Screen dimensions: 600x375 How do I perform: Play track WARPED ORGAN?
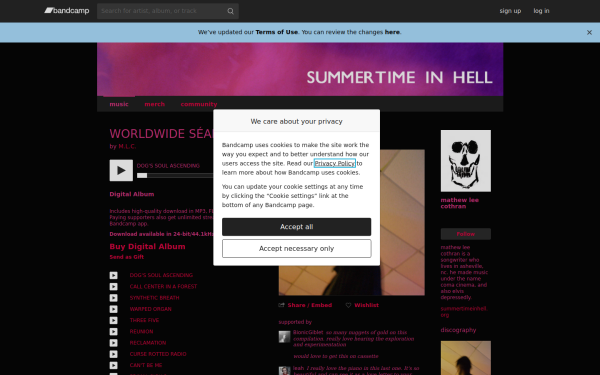tap(114, 309)
